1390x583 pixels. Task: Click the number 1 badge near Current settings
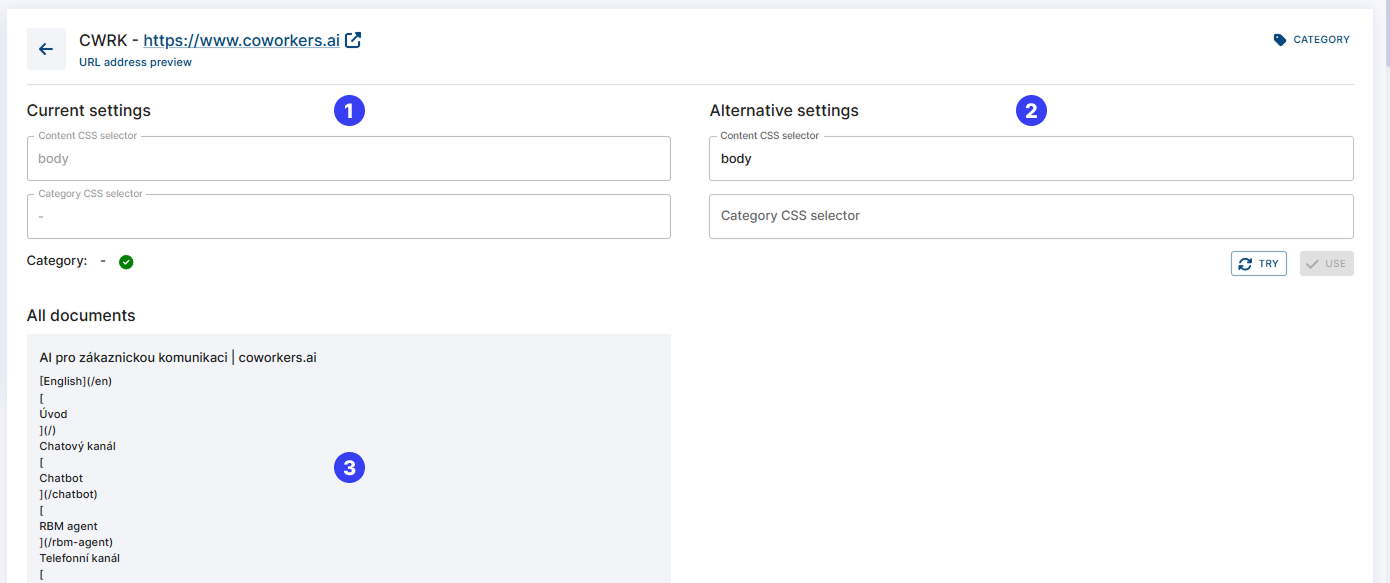(x=349, y=111)
